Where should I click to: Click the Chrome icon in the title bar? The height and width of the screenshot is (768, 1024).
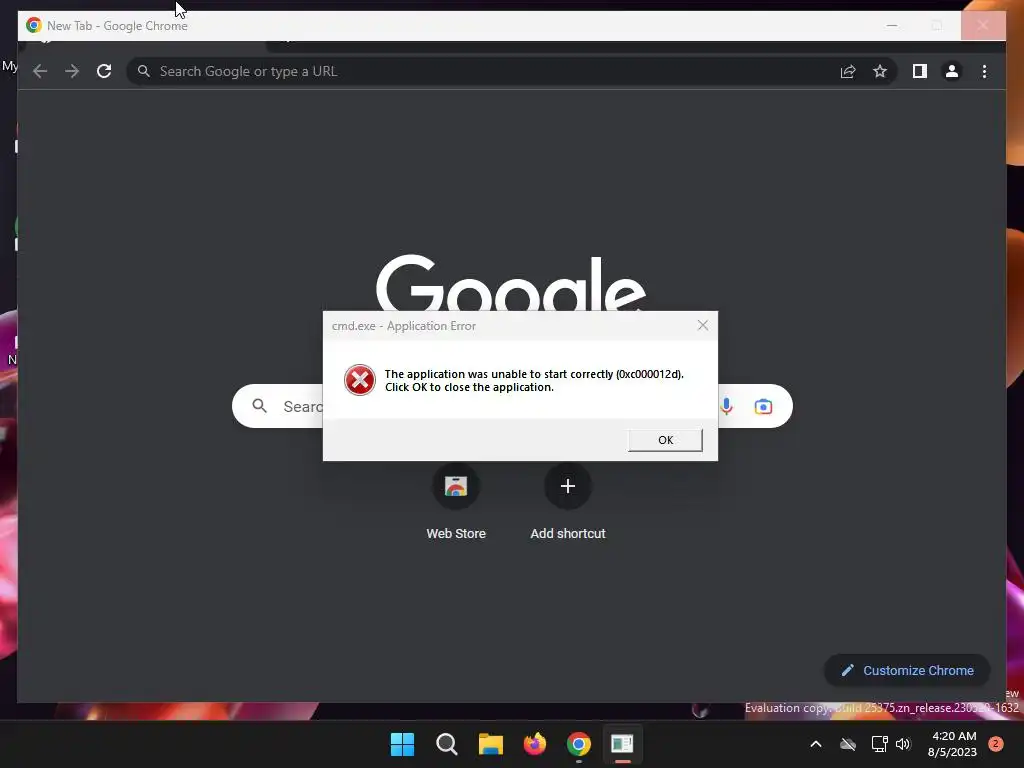tap(33, 25)
